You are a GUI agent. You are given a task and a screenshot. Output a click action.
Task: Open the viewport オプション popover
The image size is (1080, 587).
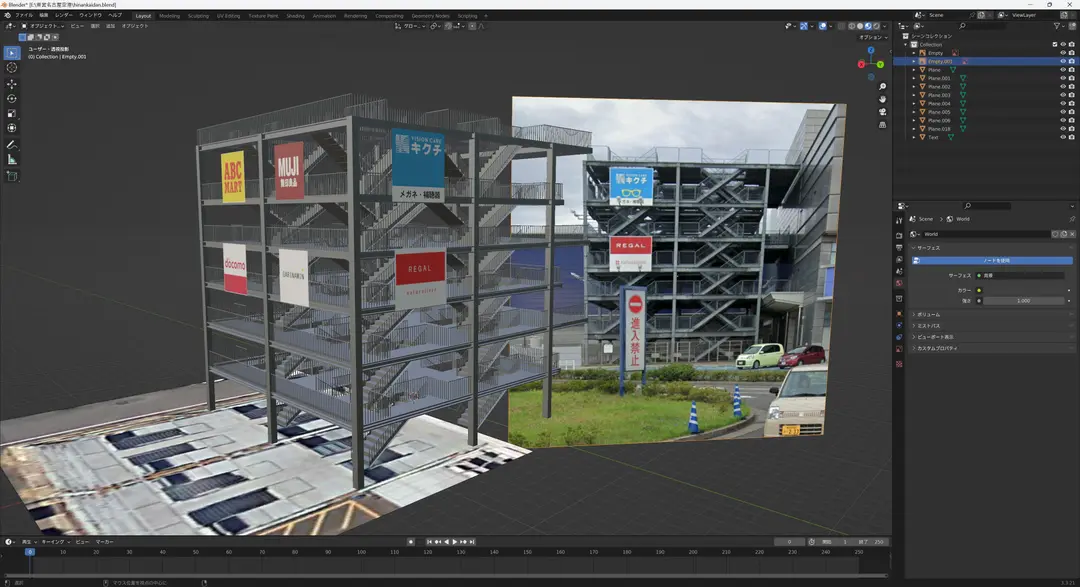(x=872, y=37)
